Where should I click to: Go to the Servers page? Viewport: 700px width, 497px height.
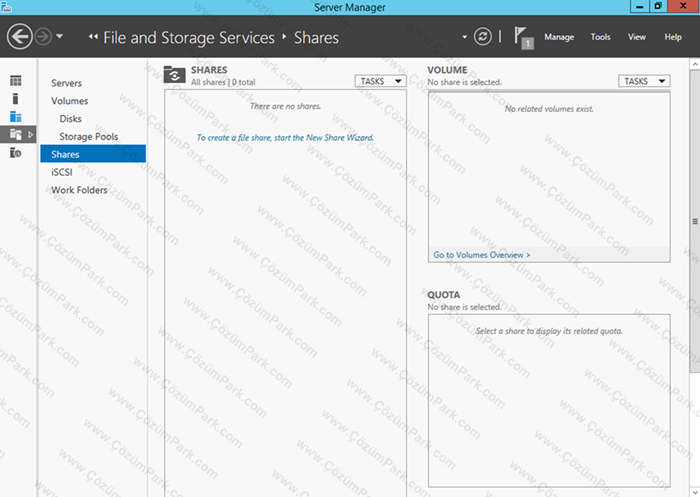click(x=67, y=83)
